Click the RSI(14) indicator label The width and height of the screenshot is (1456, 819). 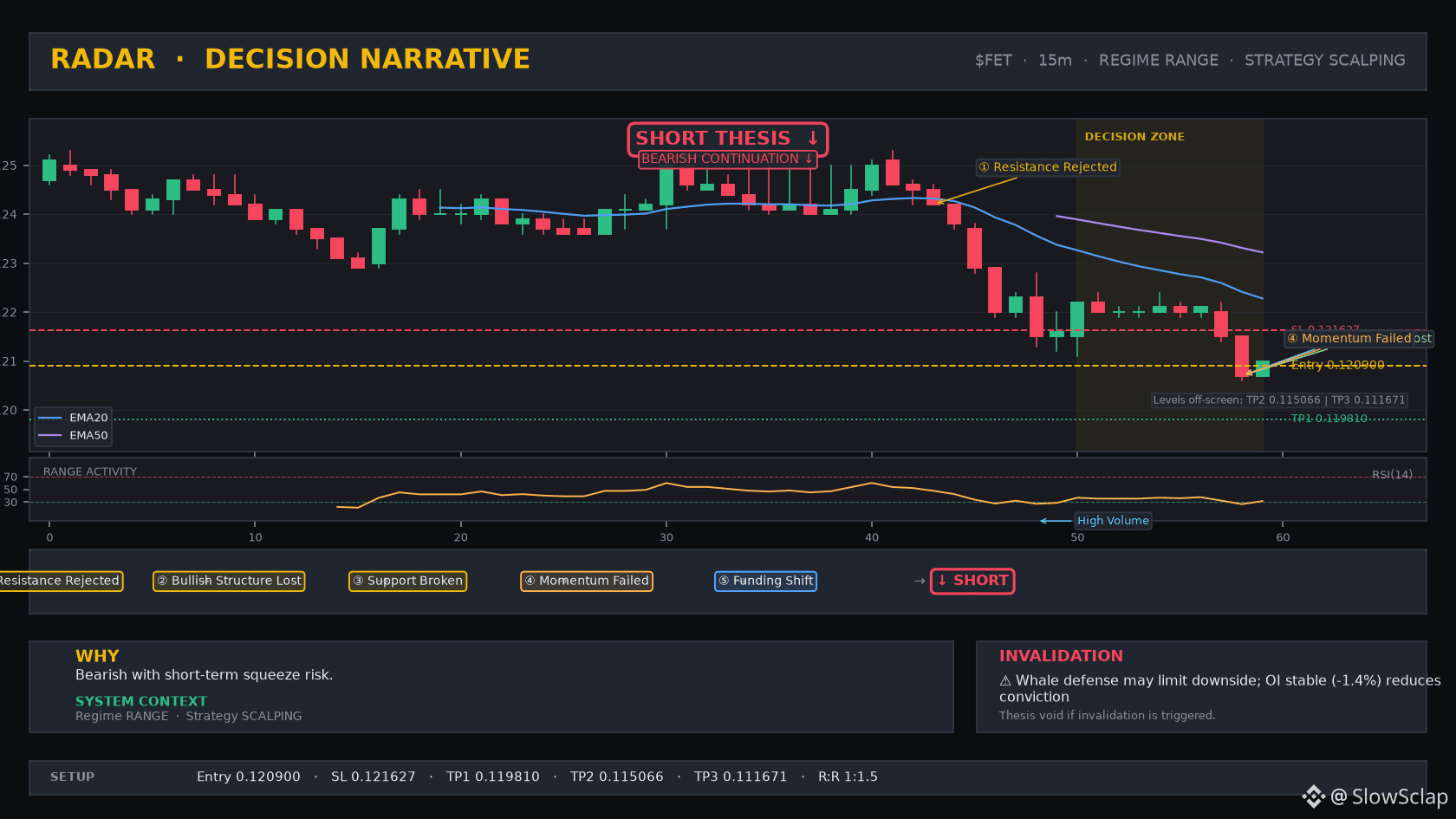click(1392, 475)
